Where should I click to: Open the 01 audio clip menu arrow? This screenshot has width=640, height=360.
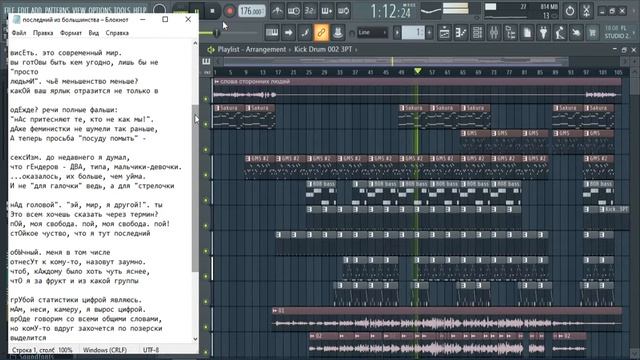[x=275, y=311]
